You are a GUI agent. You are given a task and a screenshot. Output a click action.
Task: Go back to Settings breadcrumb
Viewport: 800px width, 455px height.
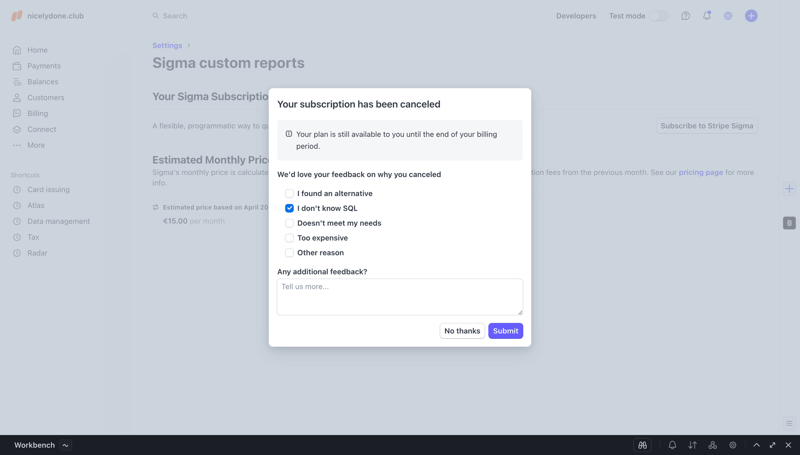(x=167, y=45)
